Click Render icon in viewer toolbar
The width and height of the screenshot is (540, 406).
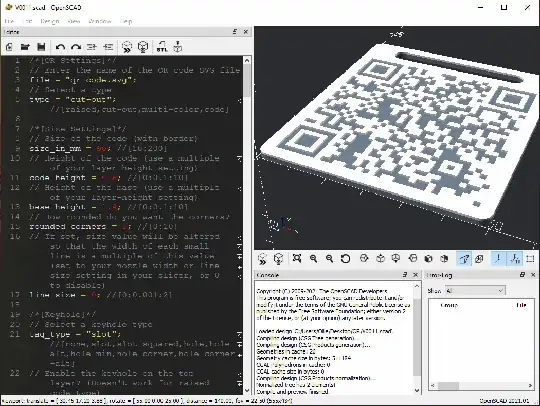point(278,259)
